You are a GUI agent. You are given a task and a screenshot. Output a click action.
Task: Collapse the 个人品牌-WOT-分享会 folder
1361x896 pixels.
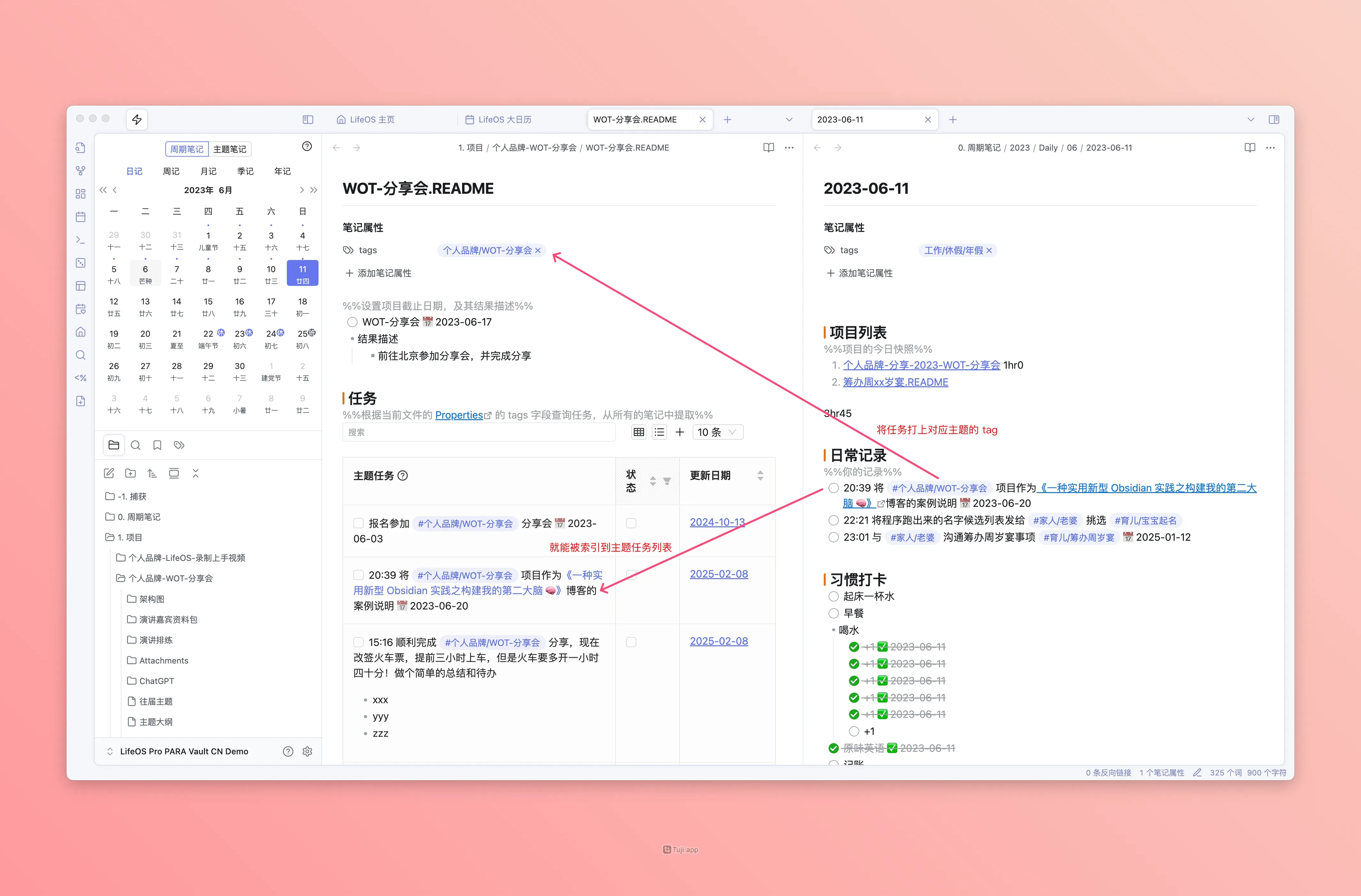coord(170,578)
